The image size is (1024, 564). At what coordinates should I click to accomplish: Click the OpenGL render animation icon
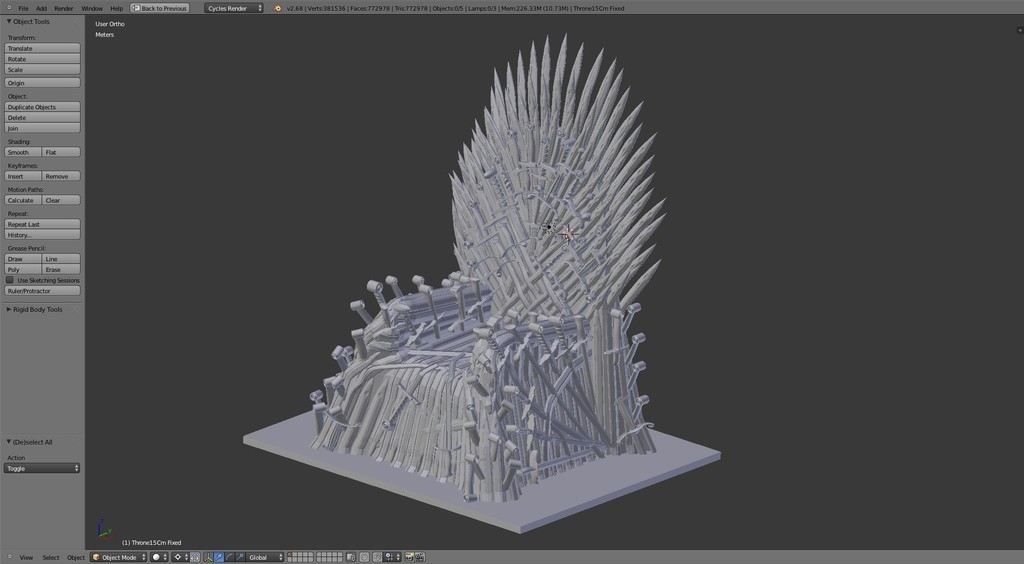(x=420, y=557)
